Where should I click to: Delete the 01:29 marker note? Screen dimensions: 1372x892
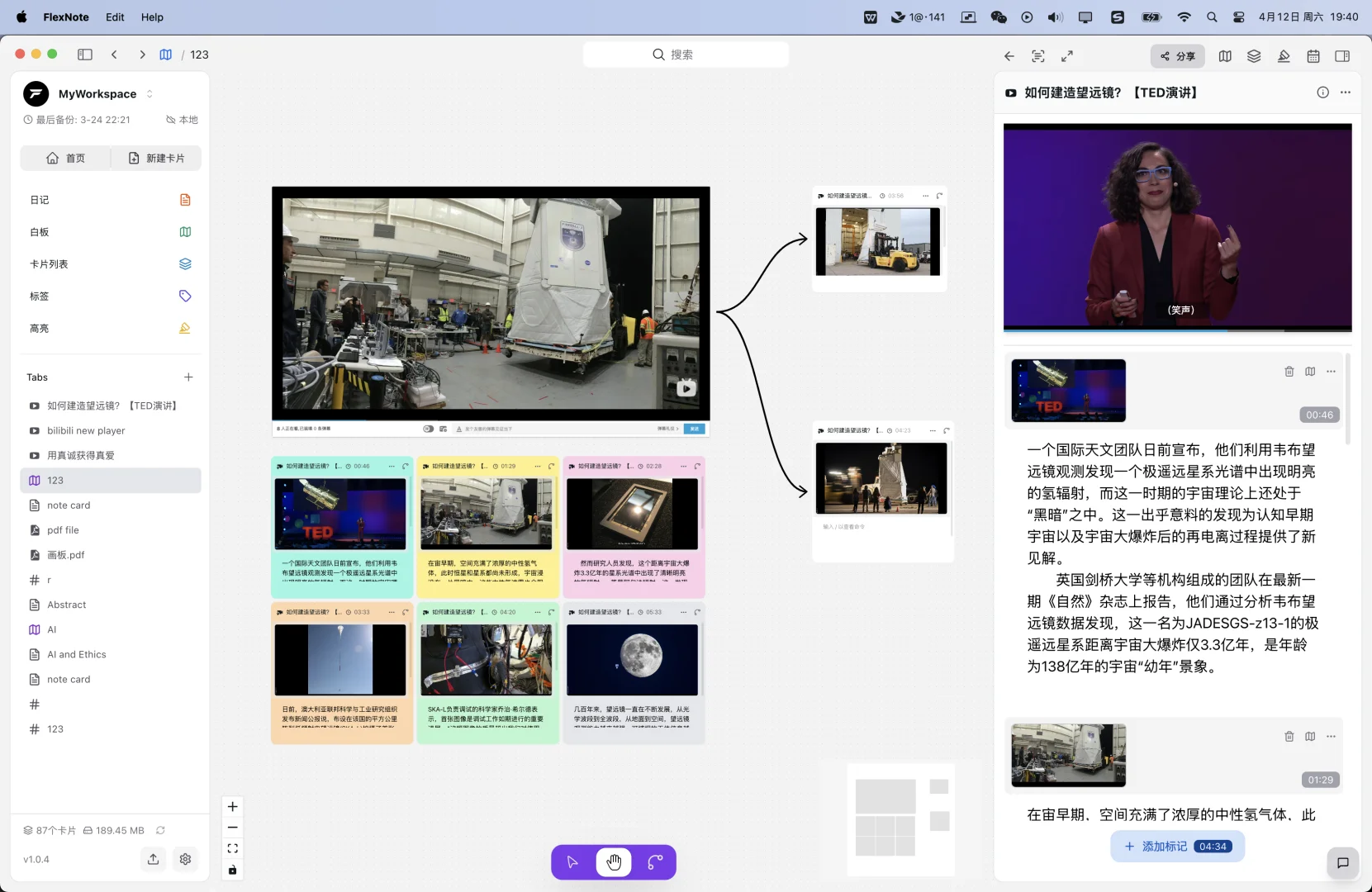click(x=1289, y=737)
